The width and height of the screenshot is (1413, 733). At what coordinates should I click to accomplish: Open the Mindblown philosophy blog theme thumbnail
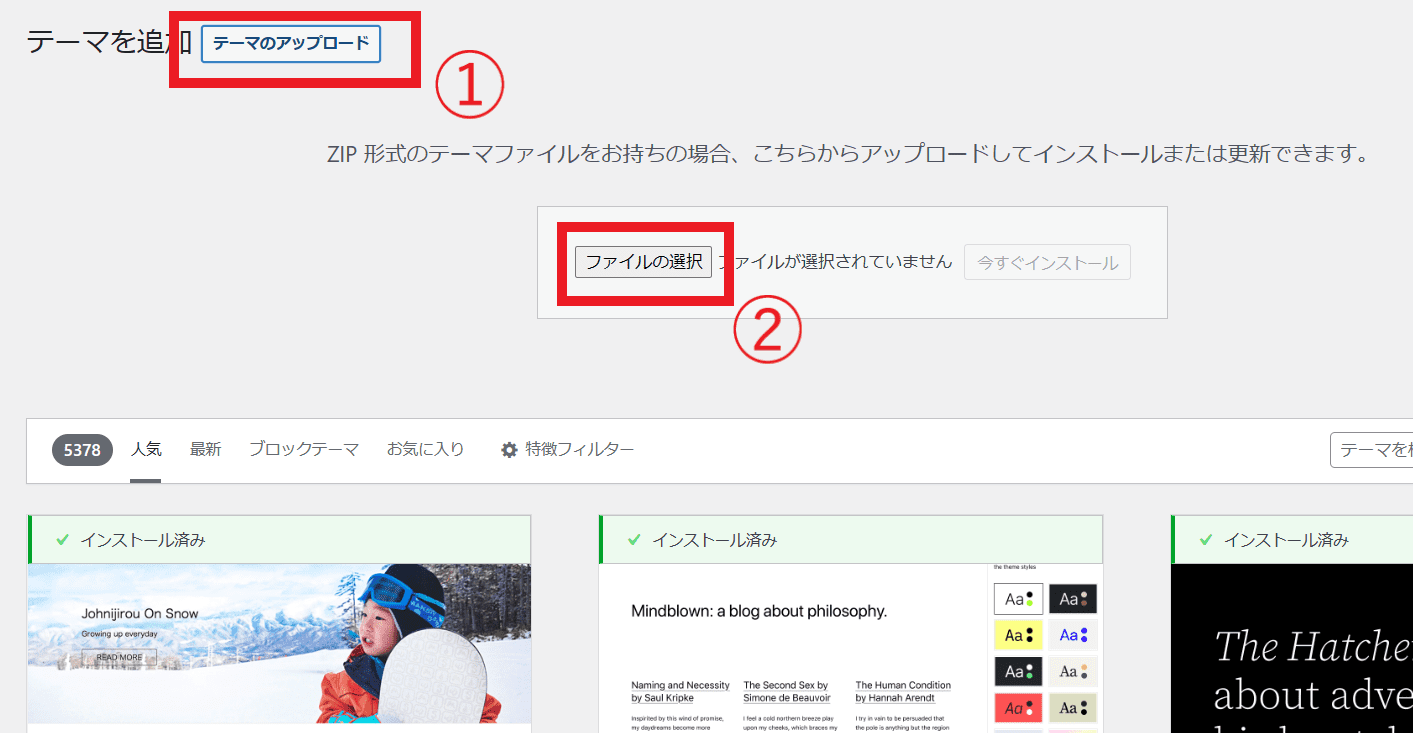click(x=851, y=648)
